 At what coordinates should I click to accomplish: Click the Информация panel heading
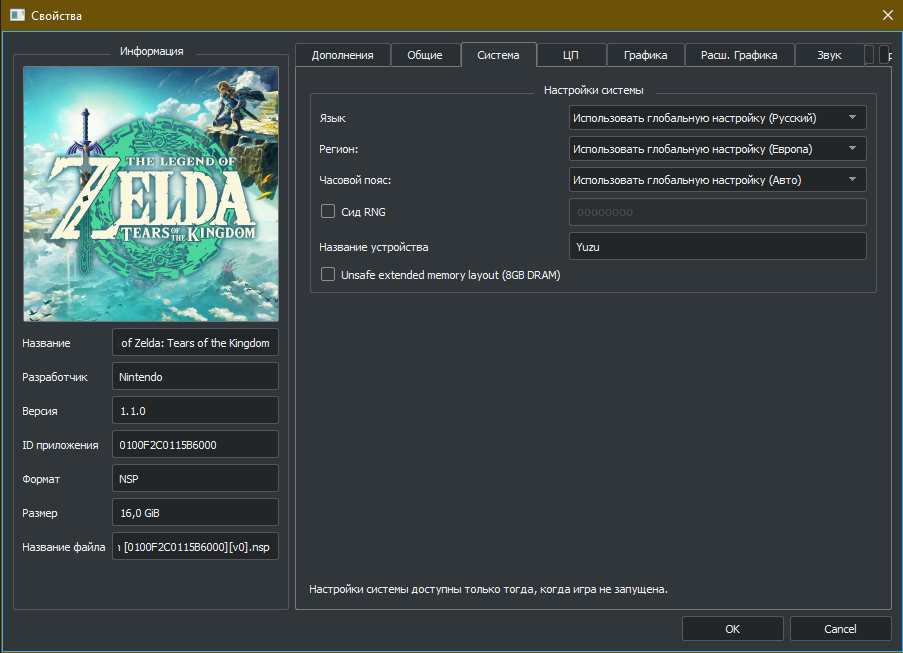[x=151, y=51]
